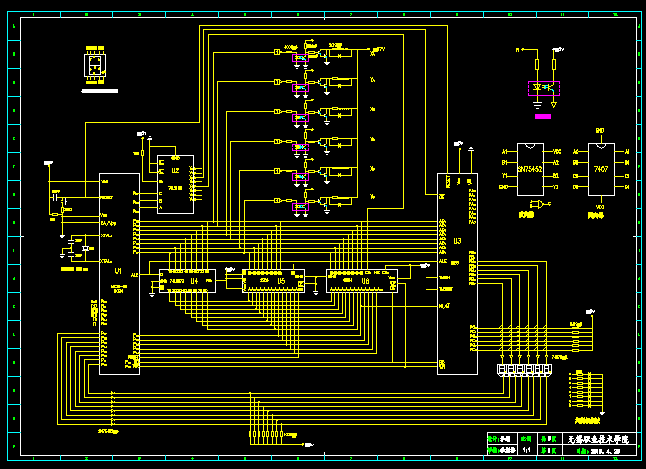Screen dimensions: 646x469
Task: Select the VCC pin label on SN75452
Action: tap(557, 152)
